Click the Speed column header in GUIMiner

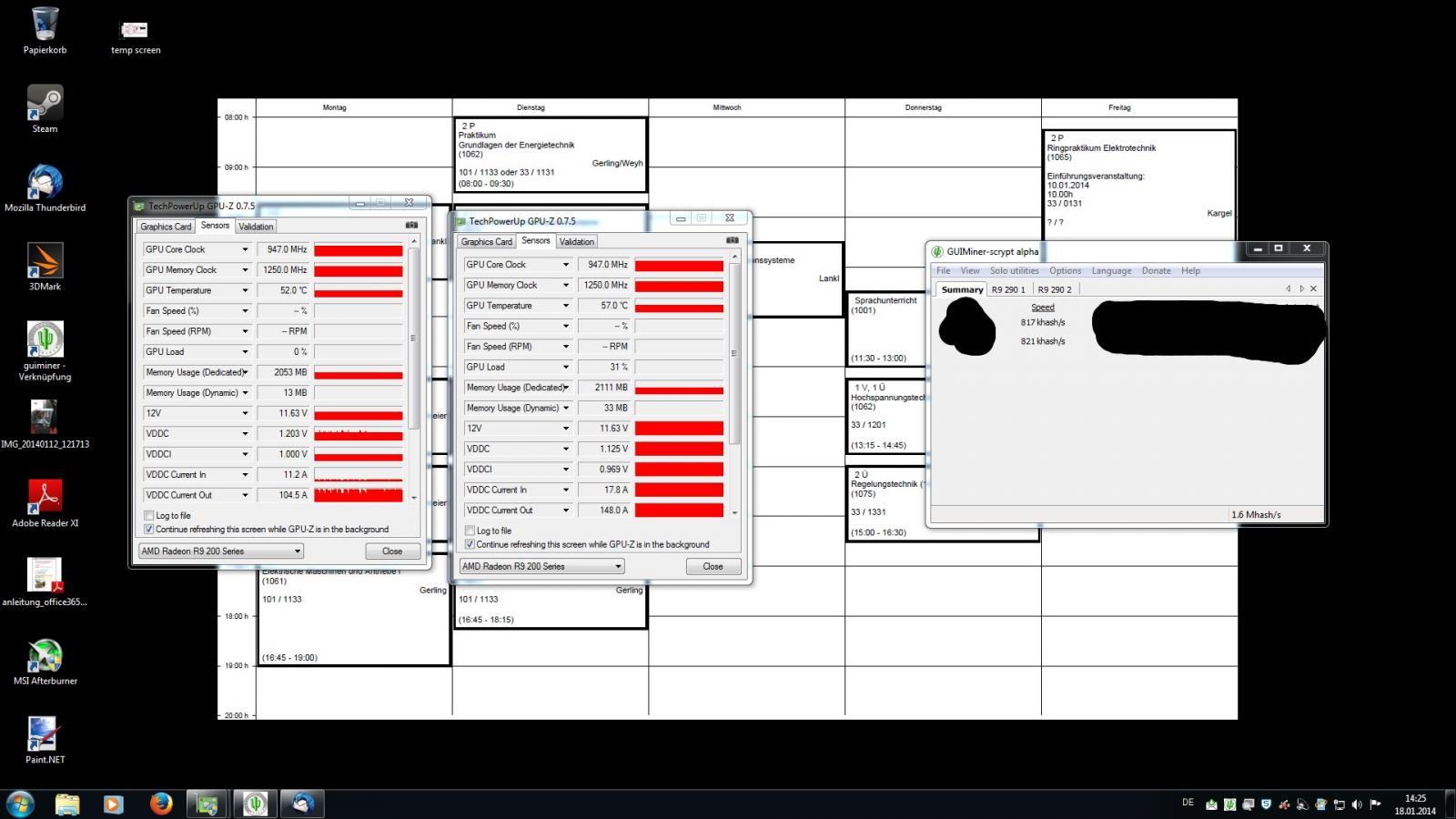pos(1043,308)
